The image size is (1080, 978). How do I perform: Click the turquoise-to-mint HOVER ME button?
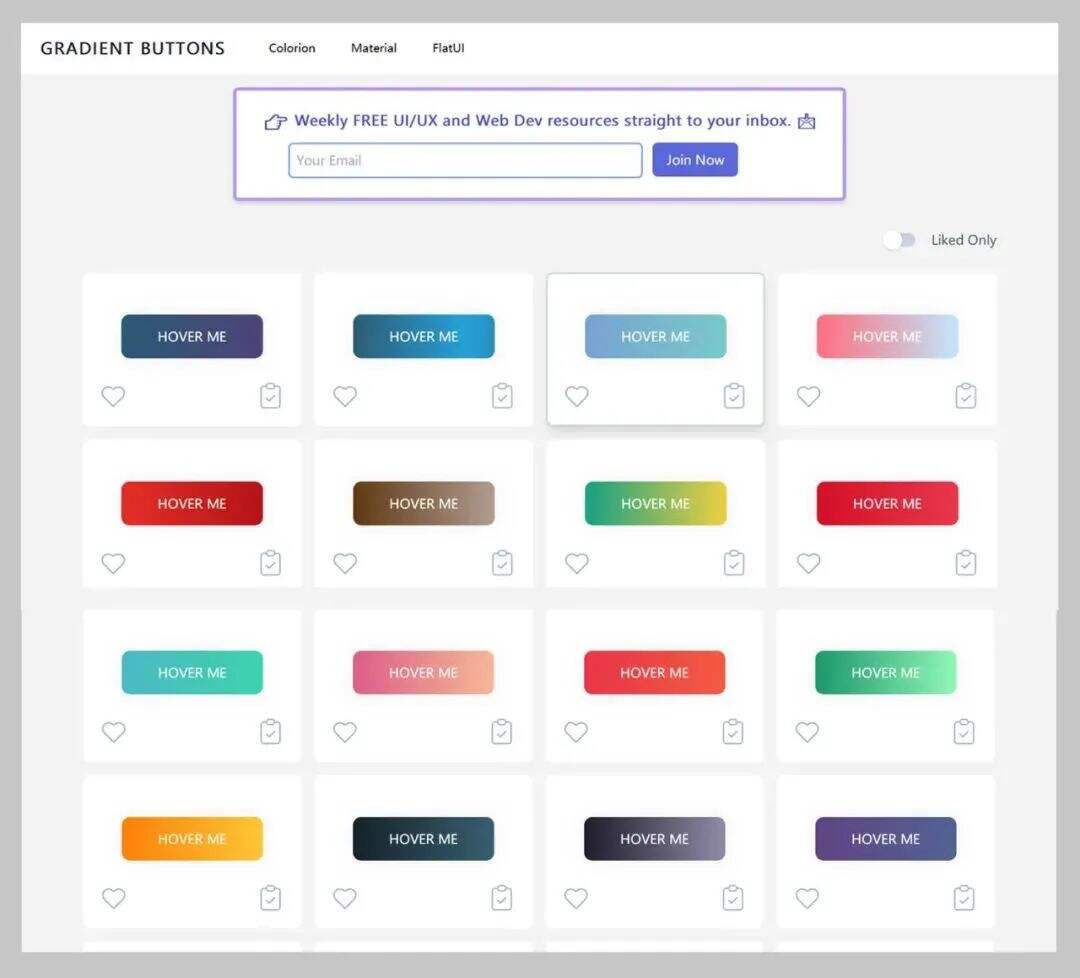[192, 672]
